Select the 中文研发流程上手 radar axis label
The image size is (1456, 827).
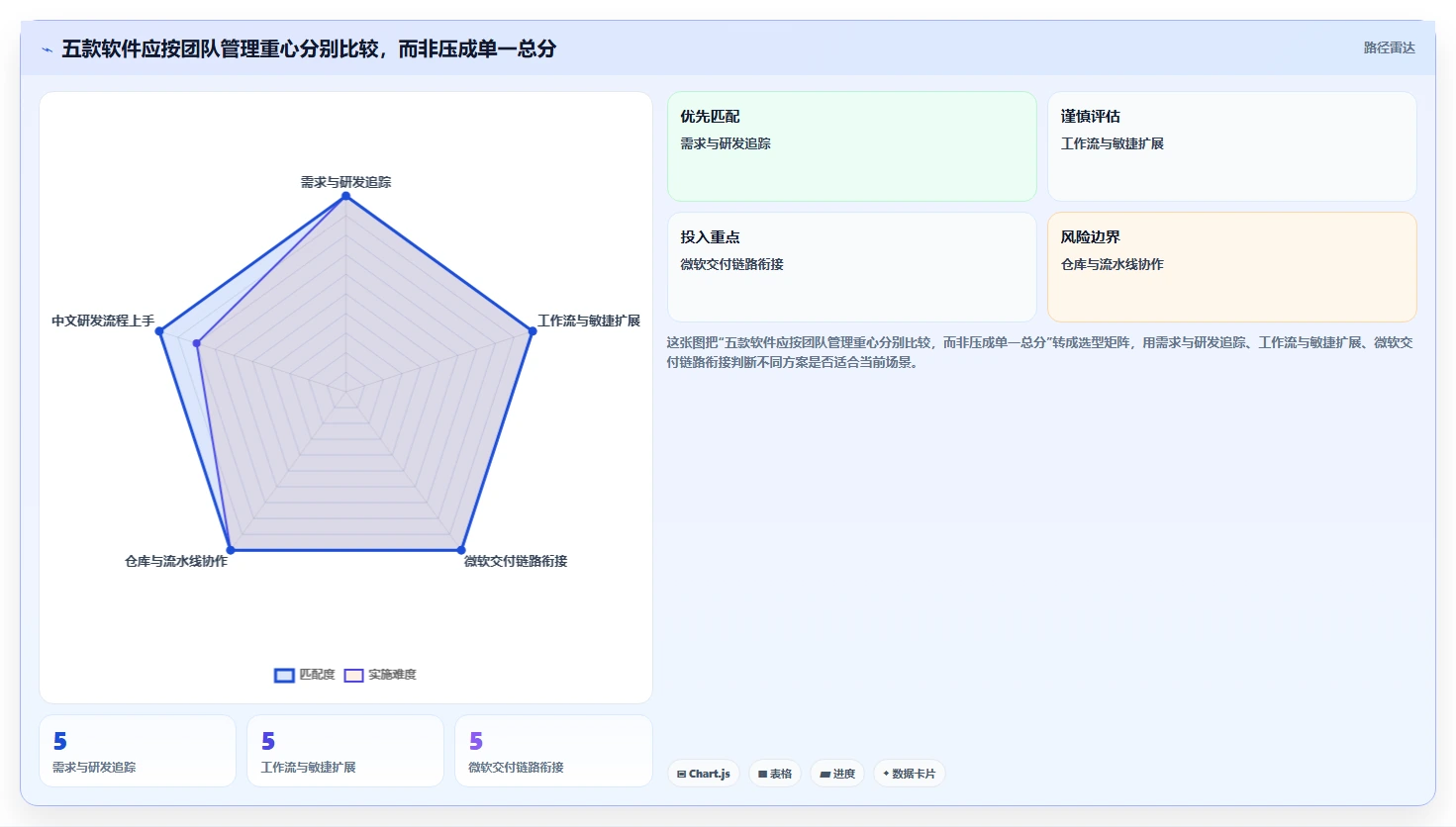pos(103,321)
